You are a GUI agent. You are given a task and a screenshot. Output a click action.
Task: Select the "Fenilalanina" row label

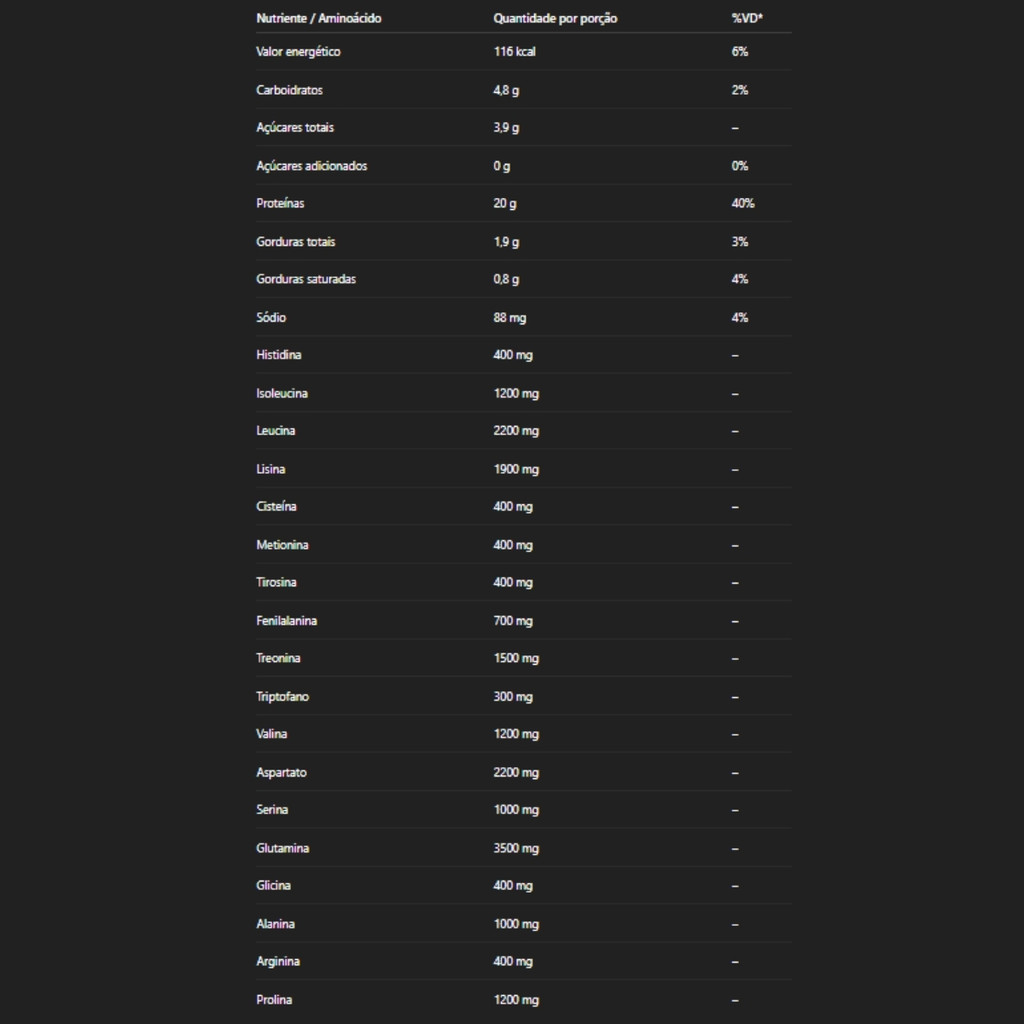pyautogui.click(x=286, y=621)
